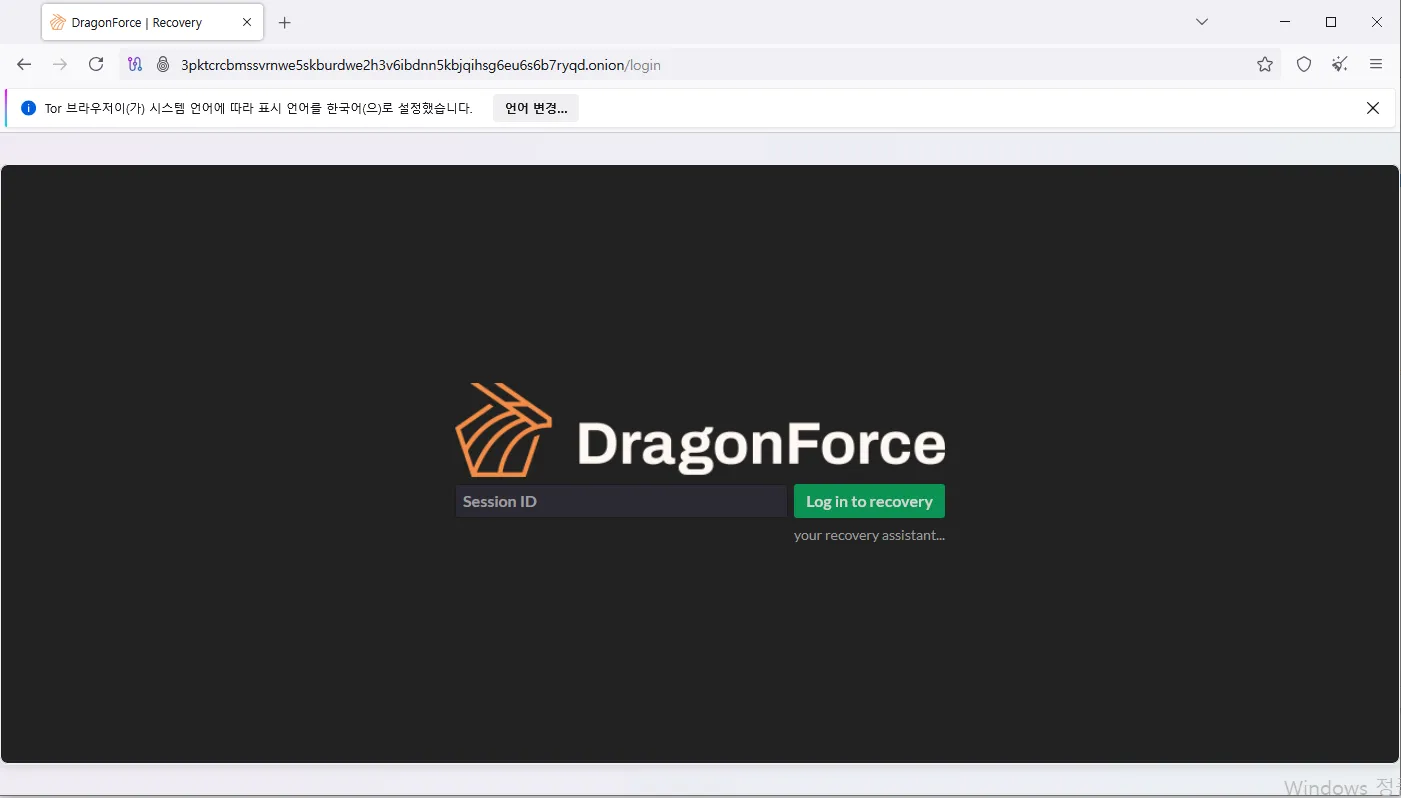This screenshot has height=798, width=1401.
Task: Expand the list all tabs chevron
Action: pyautogui.click(x=1203, y=22)
